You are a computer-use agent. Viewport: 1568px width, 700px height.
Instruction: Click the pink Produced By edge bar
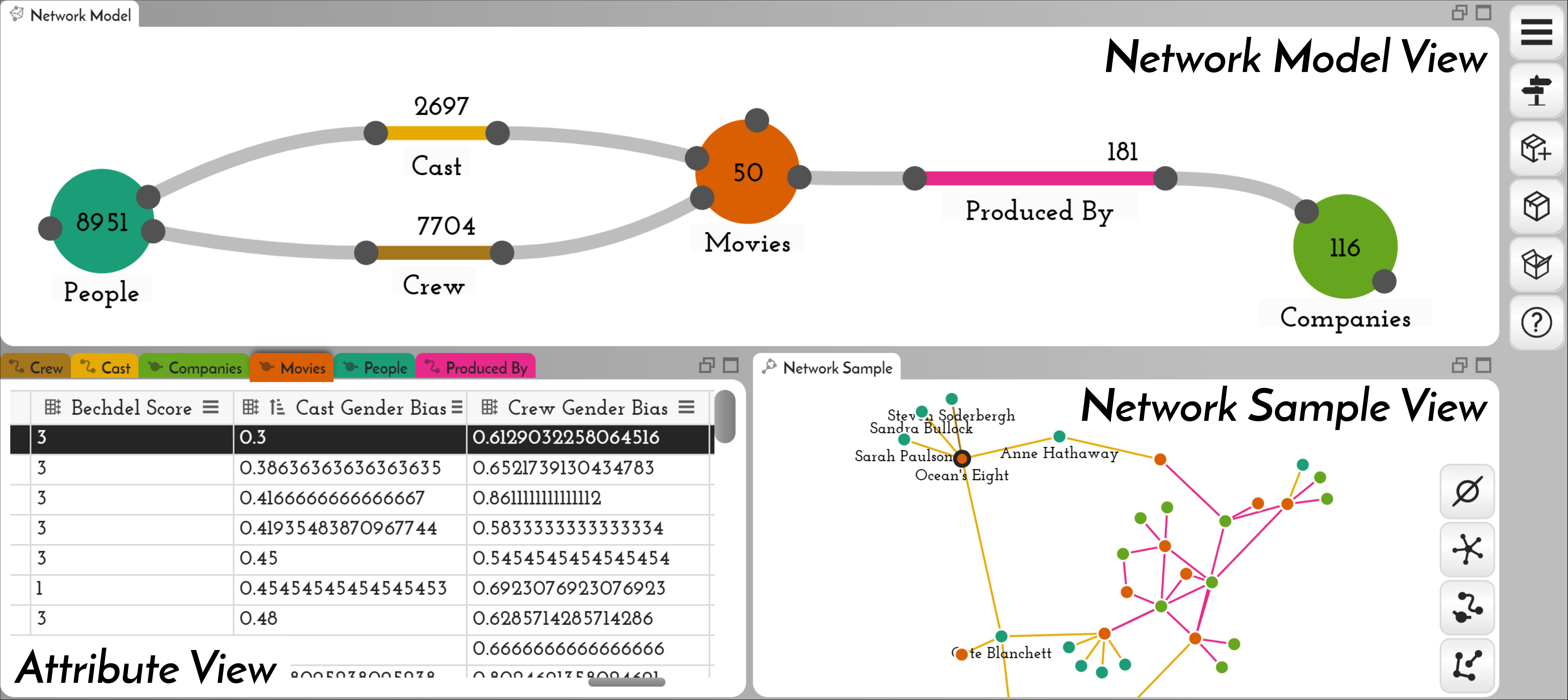coord(1039,179)
